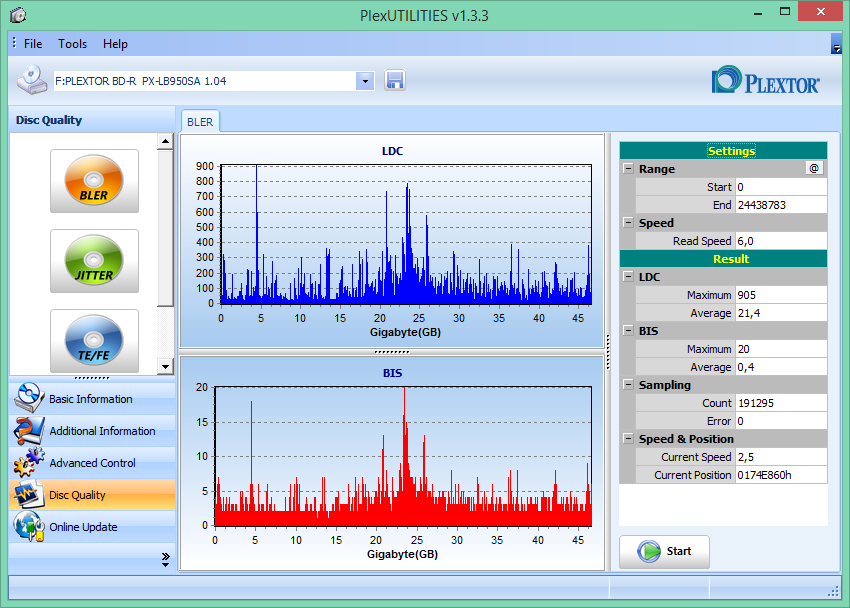
Task: Collapse the Range settings group
Action: click(628, 169)
